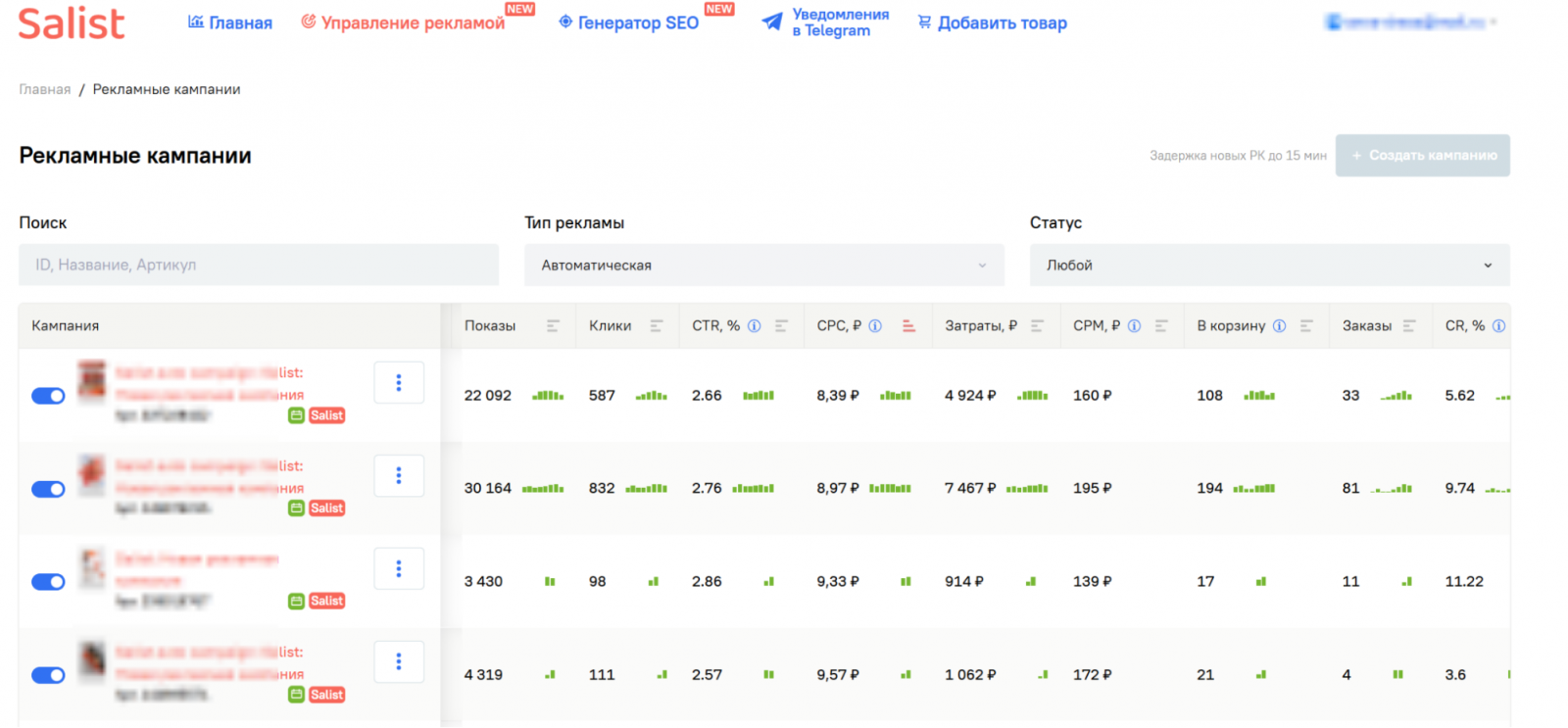Sort table by Заказы column icon
Image resolution: width=1568 pixels, height=728 pixels.
point(1409,326)
